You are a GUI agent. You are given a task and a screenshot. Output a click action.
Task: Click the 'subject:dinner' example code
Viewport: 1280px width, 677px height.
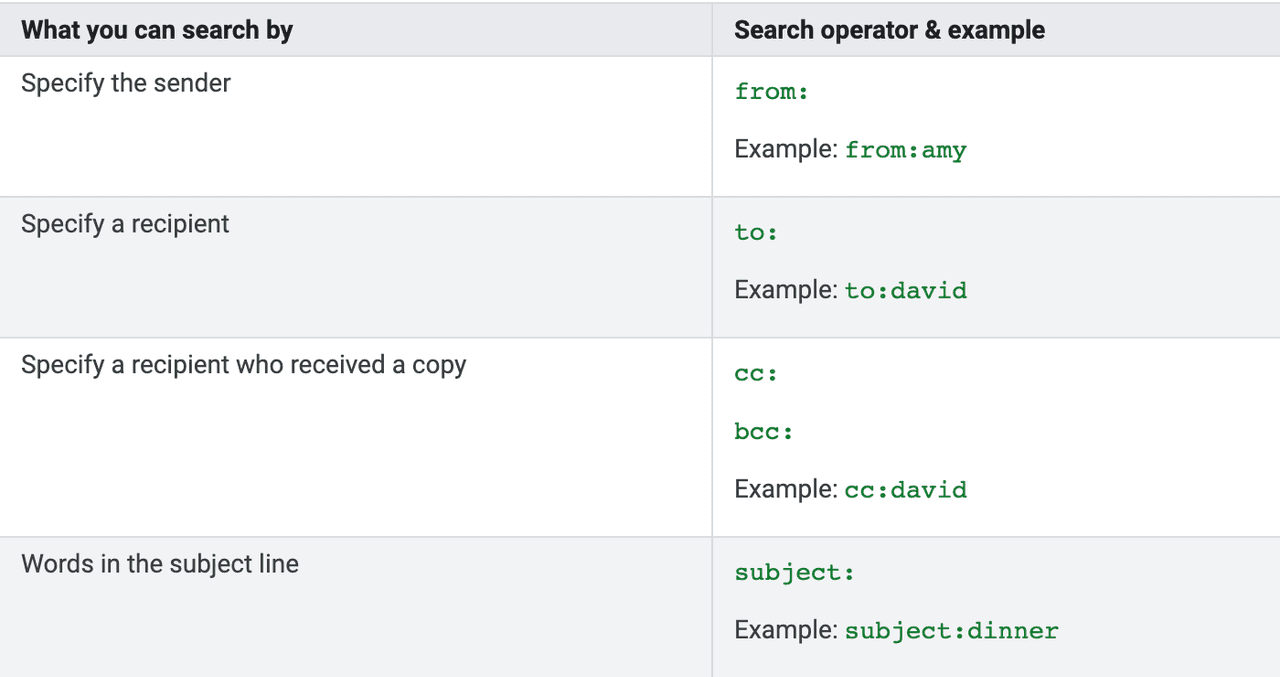(x=951, y=632)
